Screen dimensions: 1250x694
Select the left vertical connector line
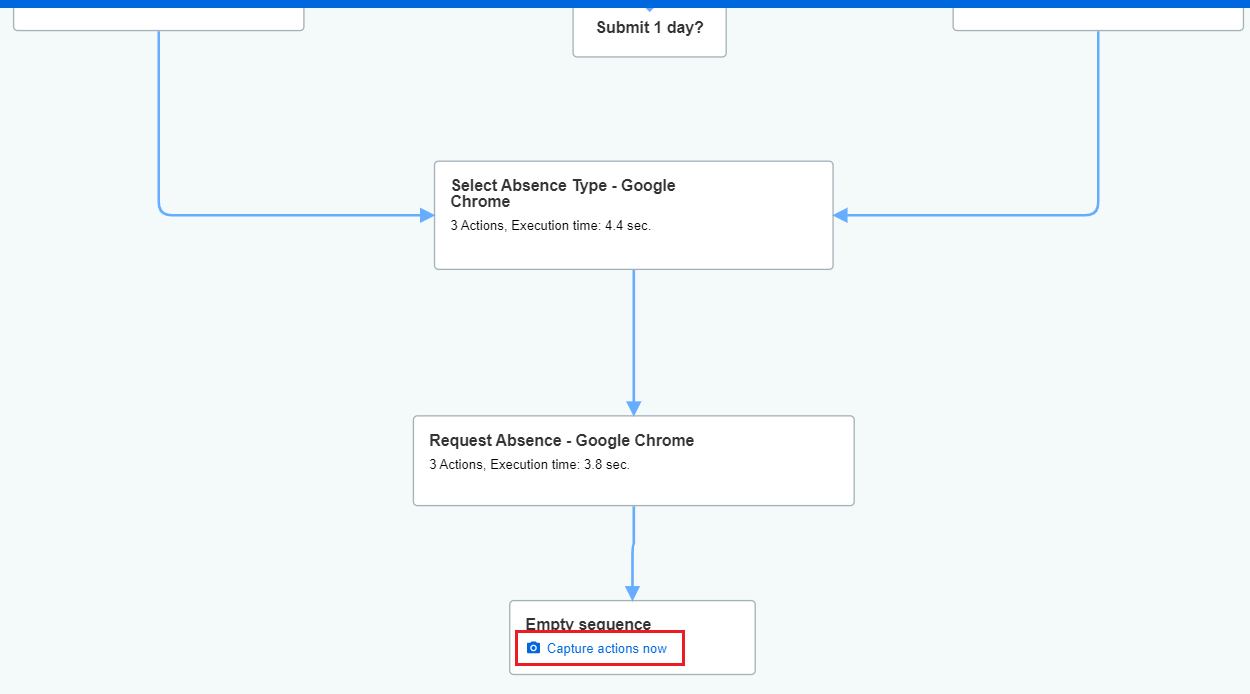[158, 120]
